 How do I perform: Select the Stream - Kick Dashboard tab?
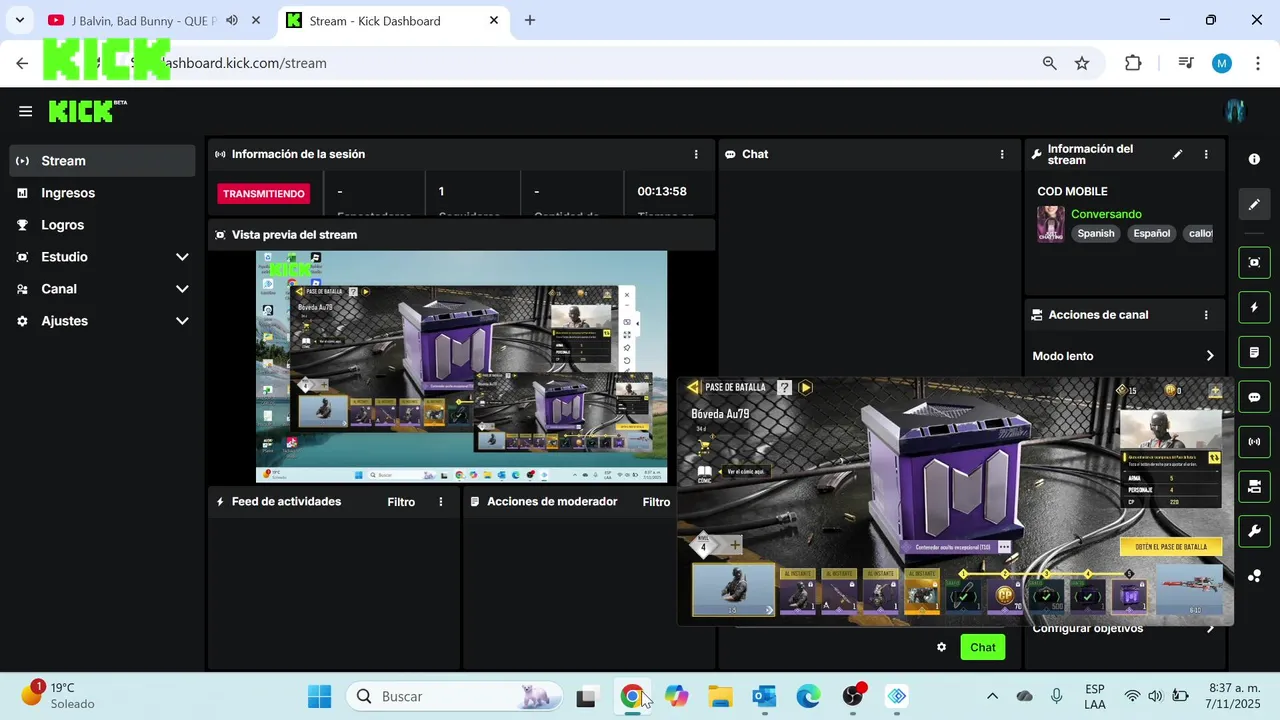pos(393,21)
